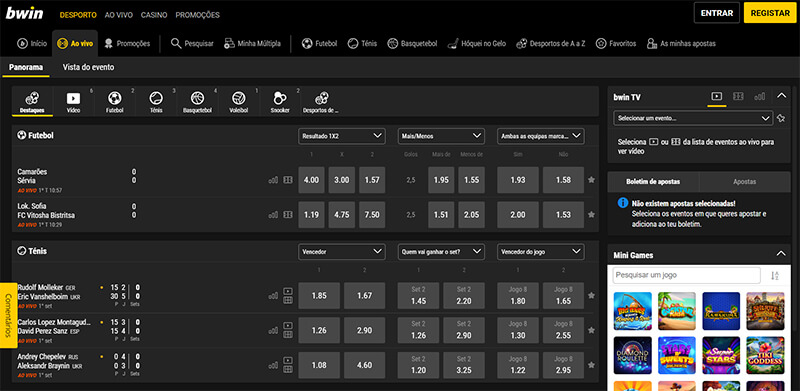
Task: Go to Início in navigation bar
Action: (32, 43)
